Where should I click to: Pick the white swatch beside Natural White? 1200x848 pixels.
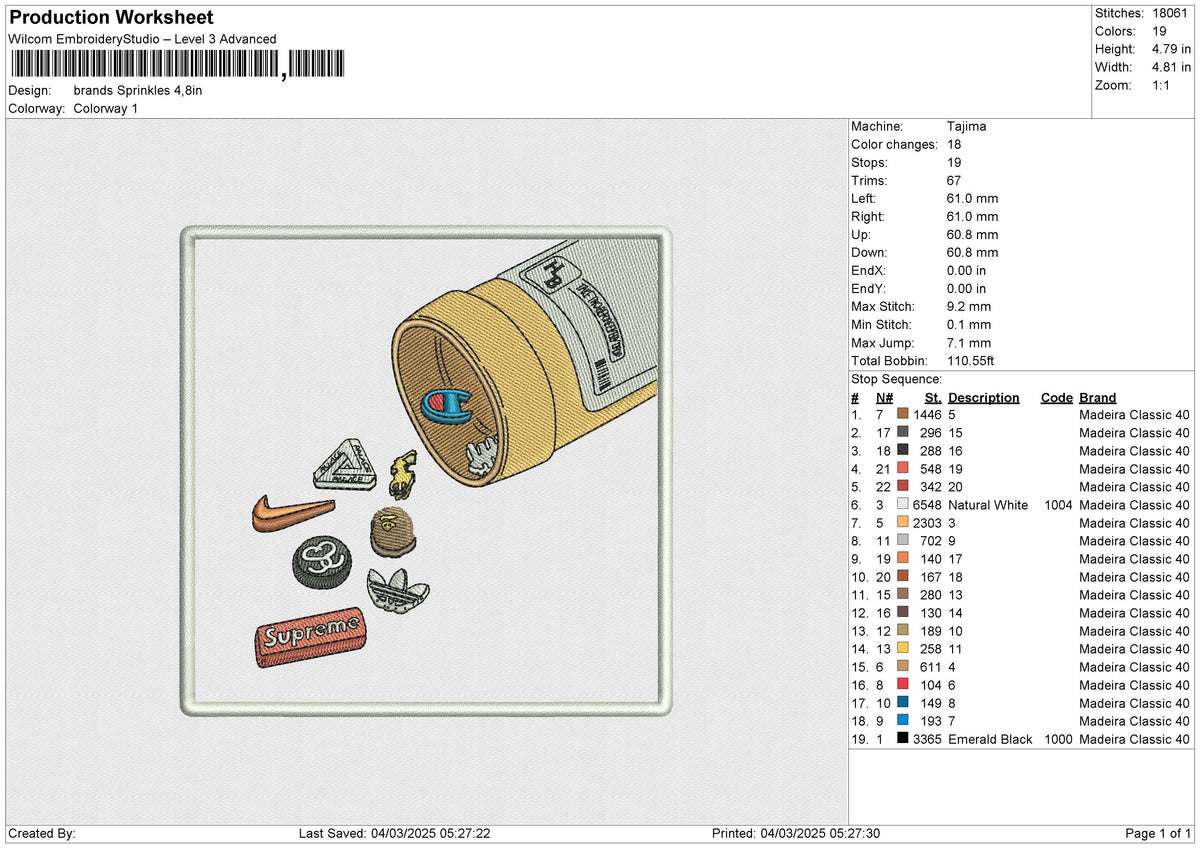(903, 505)
